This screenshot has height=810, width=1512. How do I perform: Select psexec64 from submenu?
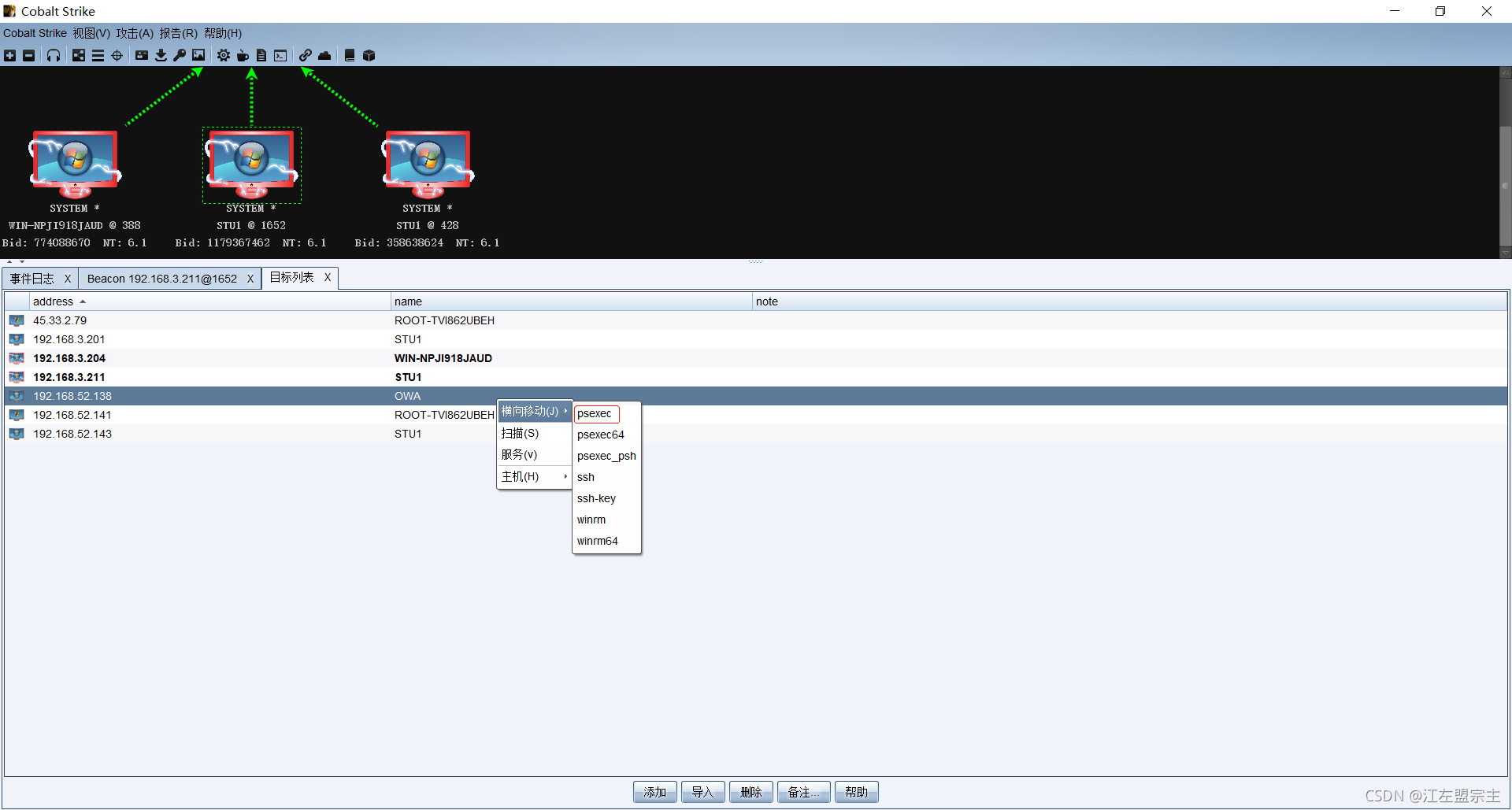click(606, 435)
